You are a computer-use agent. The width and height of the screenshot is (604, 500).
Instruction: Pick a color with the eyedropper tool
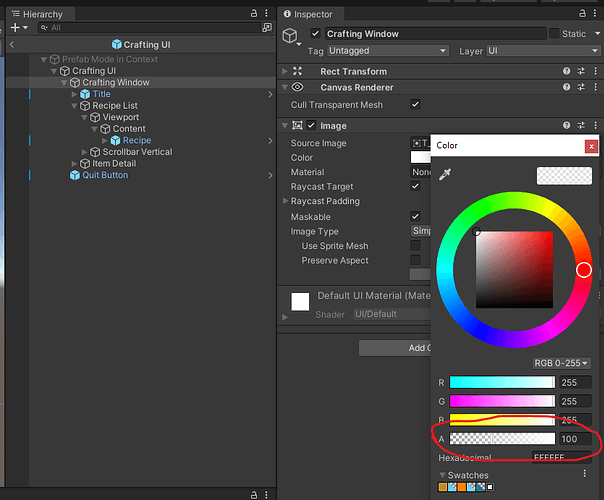(446, 176)
